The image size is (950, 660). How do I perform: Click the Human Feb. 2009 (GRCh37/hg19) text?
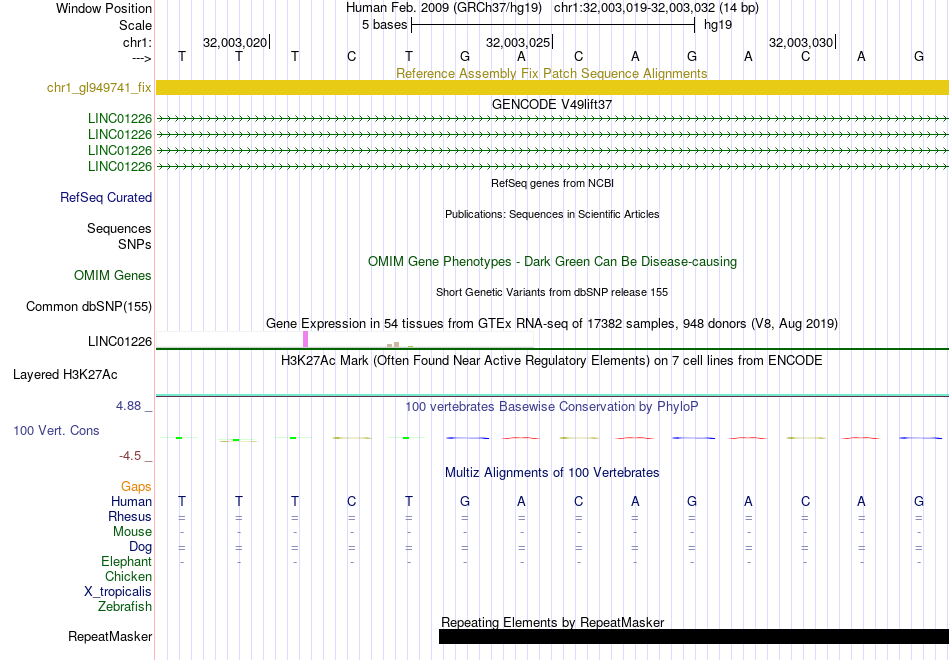point(446,8)
